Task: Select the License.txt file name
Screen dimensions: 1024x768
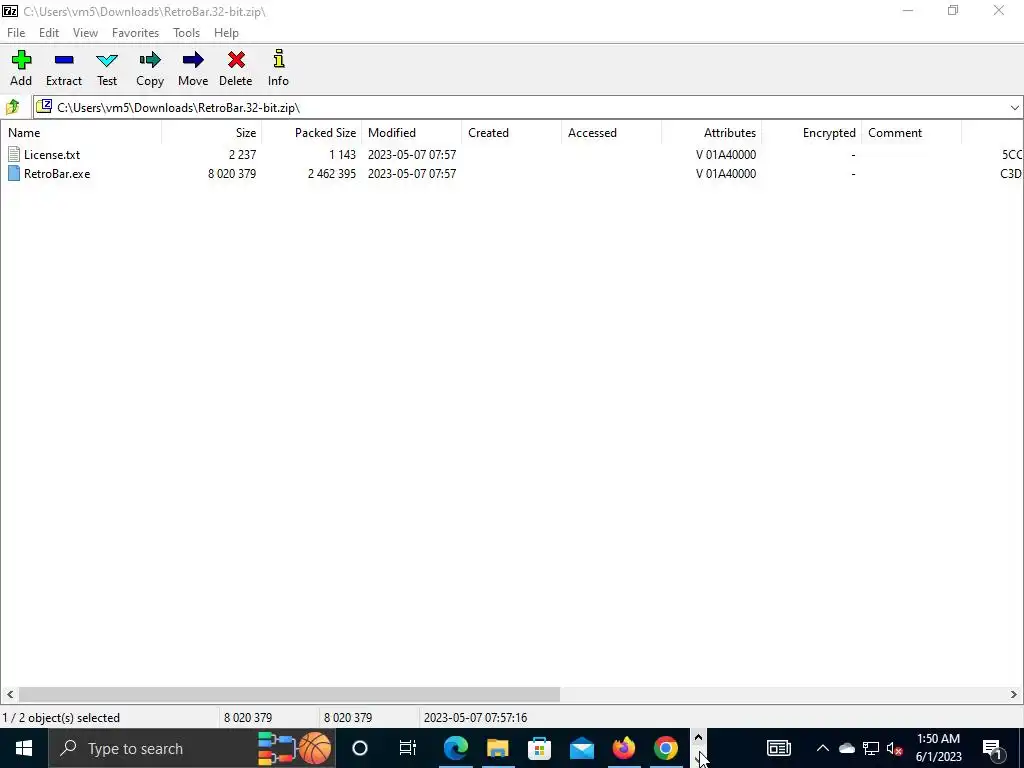Action: click(x=52, y=155)
